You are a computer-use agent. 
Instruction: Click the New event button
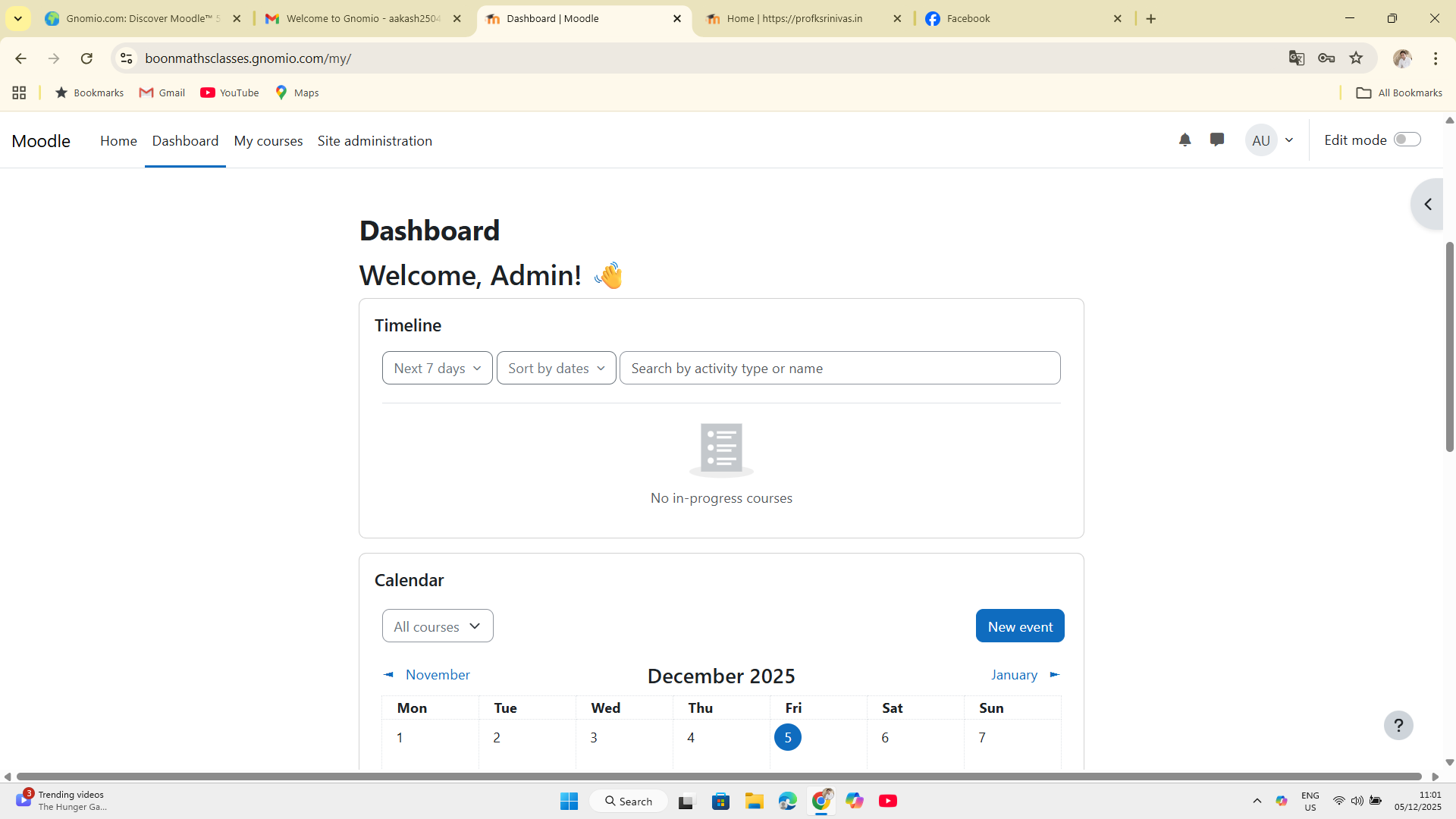1019,626
